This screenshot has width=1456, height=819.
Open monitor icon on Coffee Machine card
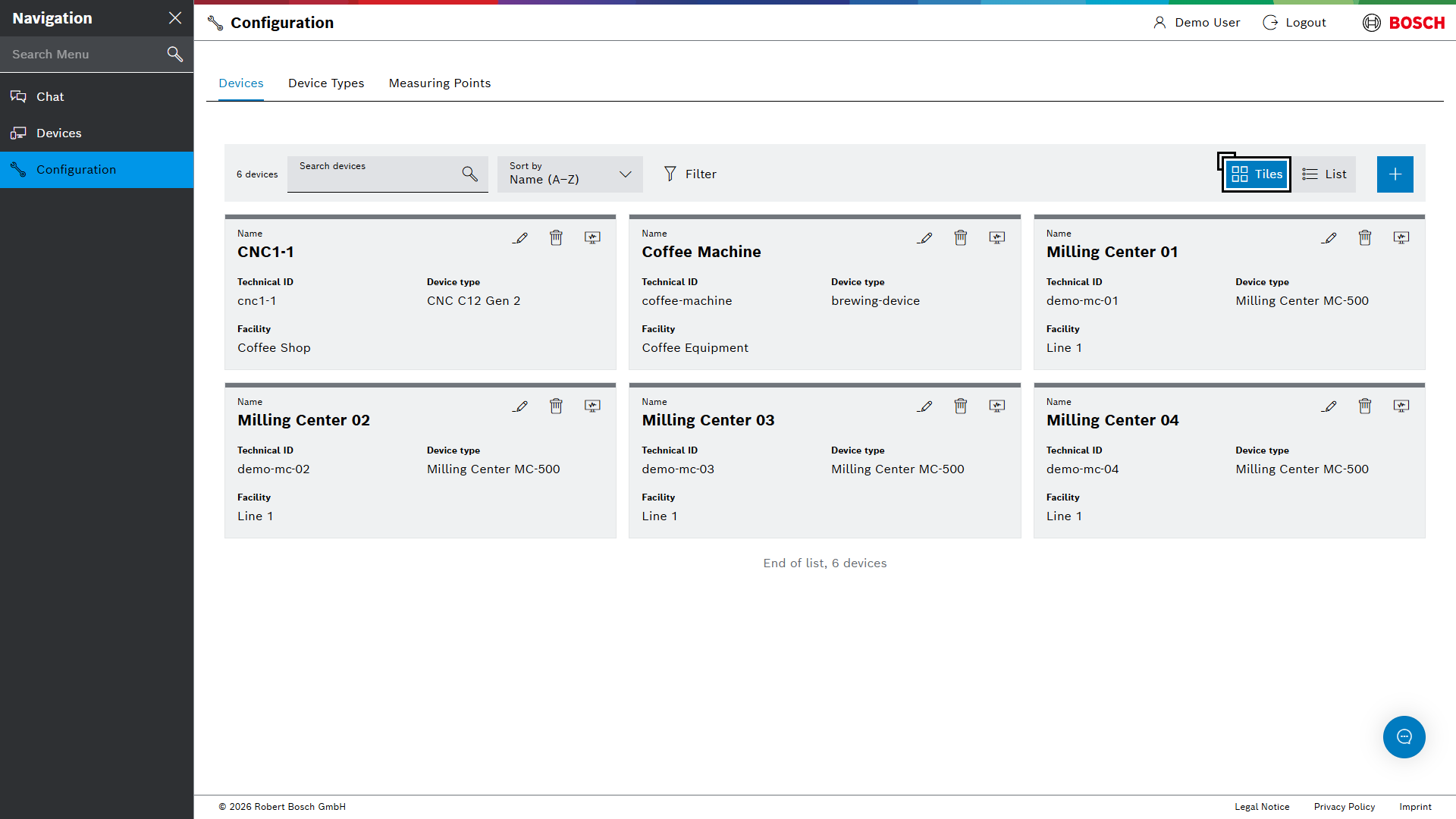click(x=997, y=238)
